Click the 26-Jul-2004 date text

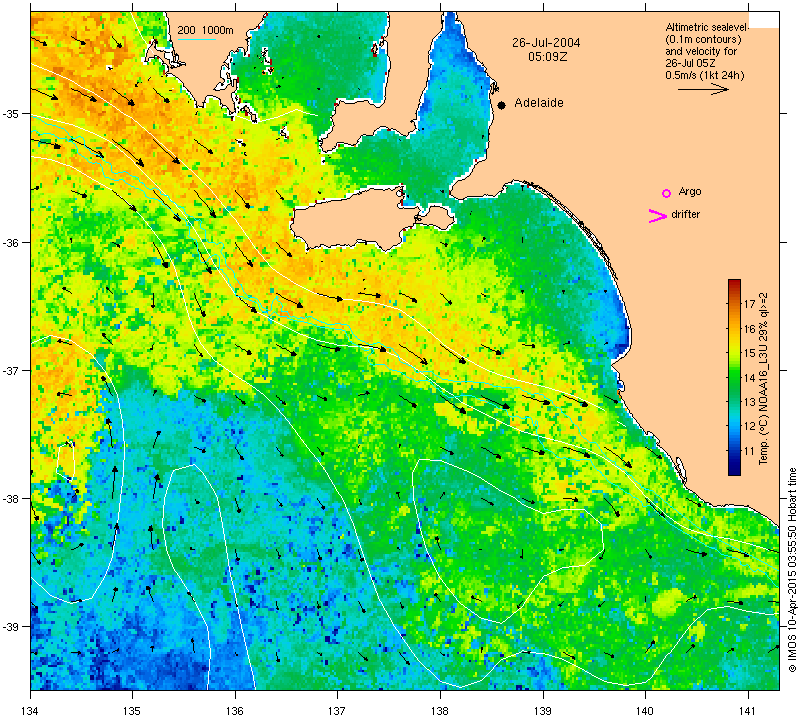546,43
